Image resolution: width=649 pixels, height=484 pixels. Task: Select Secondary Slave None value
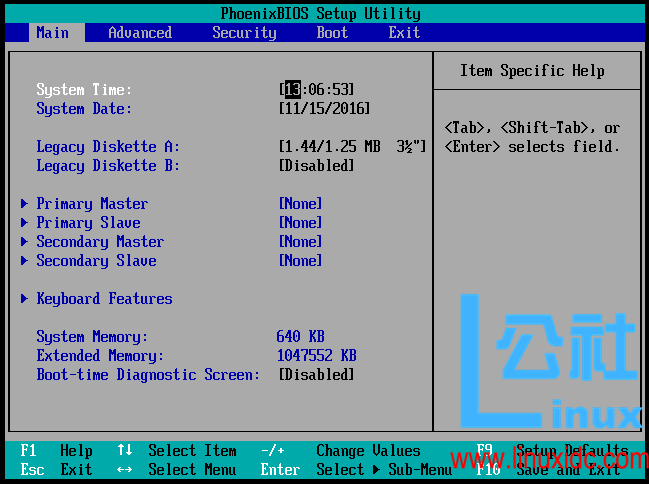click(x=300, y=261)
